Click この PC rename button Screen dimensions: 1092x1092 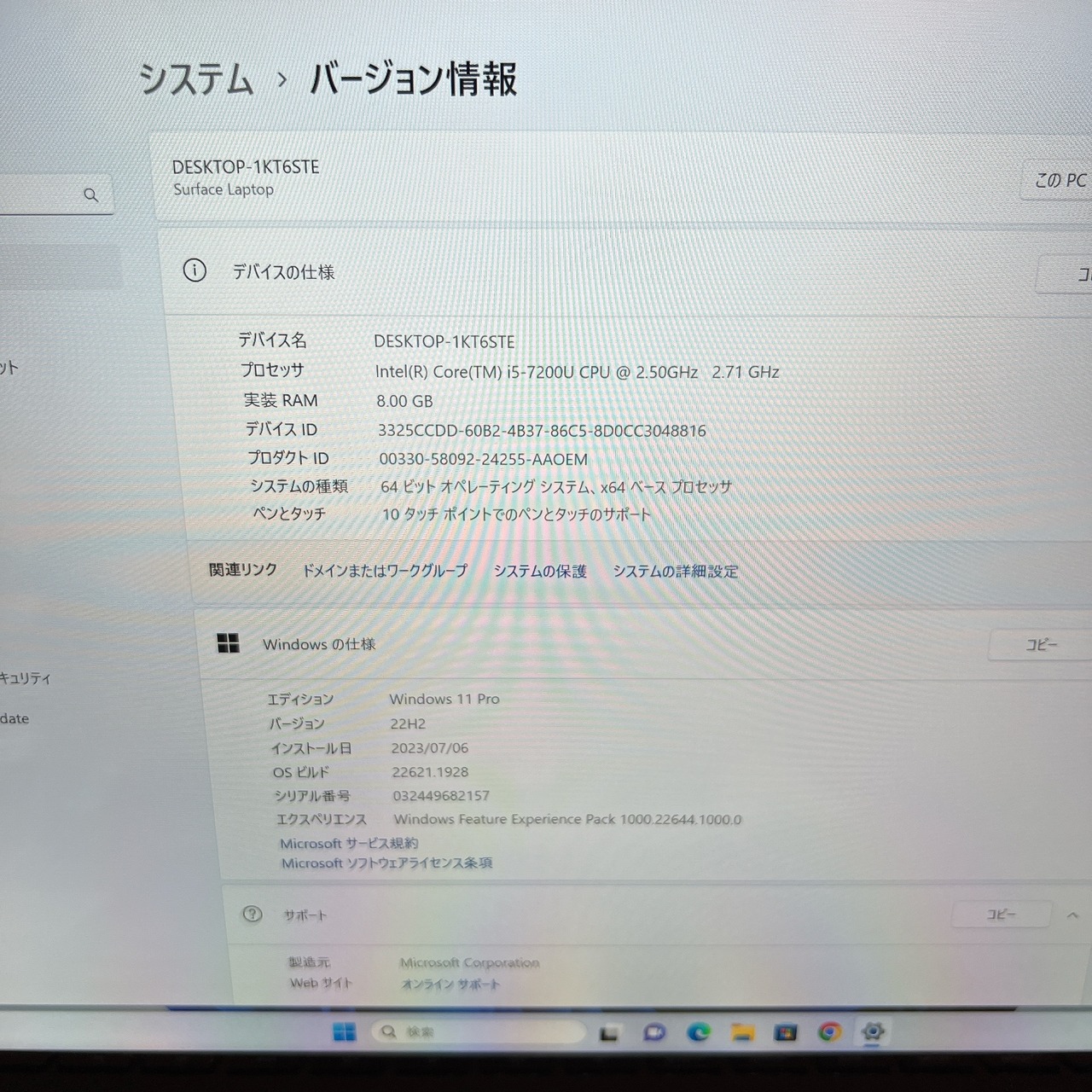(x=1058, y=181)
